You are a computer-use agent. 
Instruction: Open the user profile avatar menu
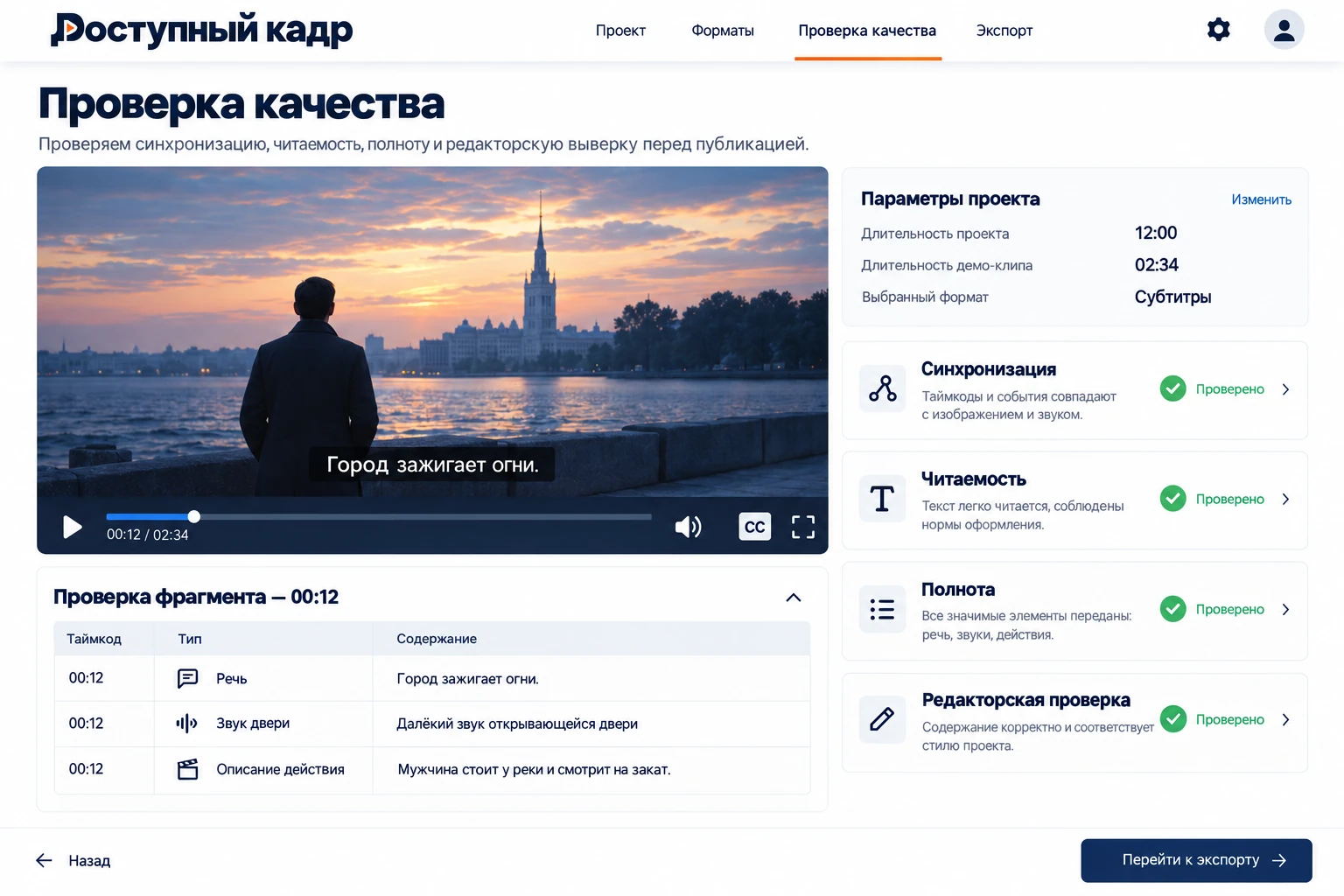click(1284, 30)
